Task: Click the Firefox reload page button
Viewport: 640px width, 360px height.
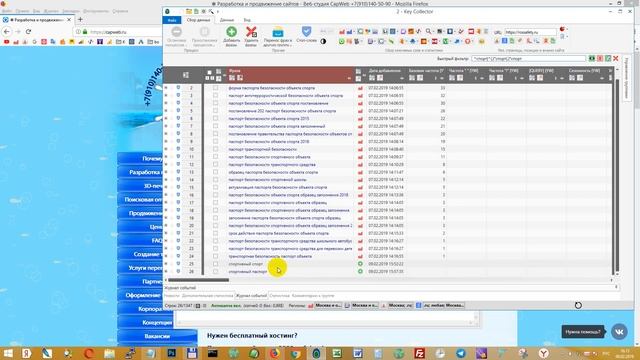Action: pyautogui.click(x=28, y=31)
